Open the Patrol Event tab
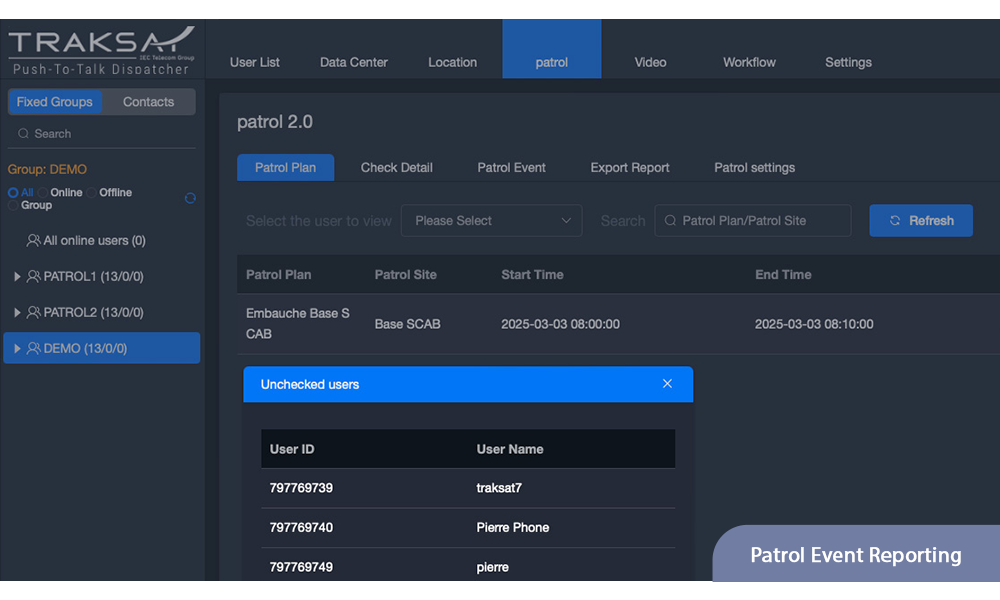The width and height of the screenshot is (1000, 600). pos(511,168)
